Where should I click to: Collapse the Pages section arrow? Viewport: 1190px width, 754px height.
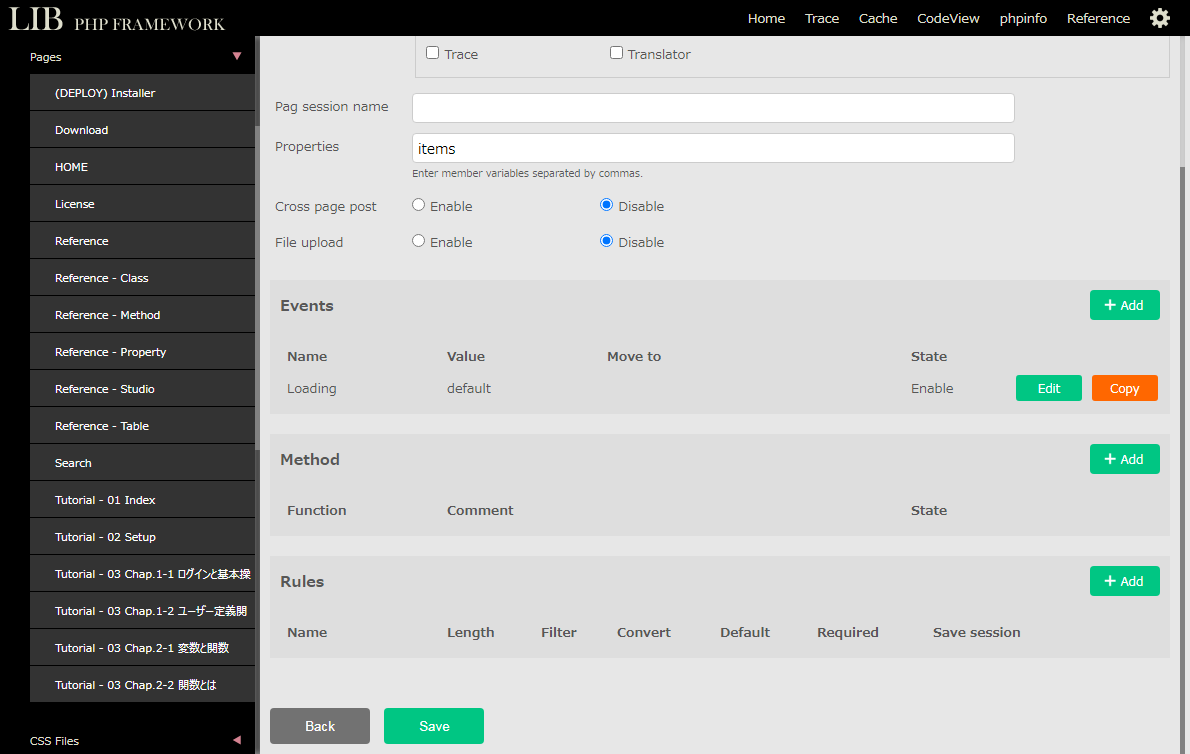[x=237, y=57]
